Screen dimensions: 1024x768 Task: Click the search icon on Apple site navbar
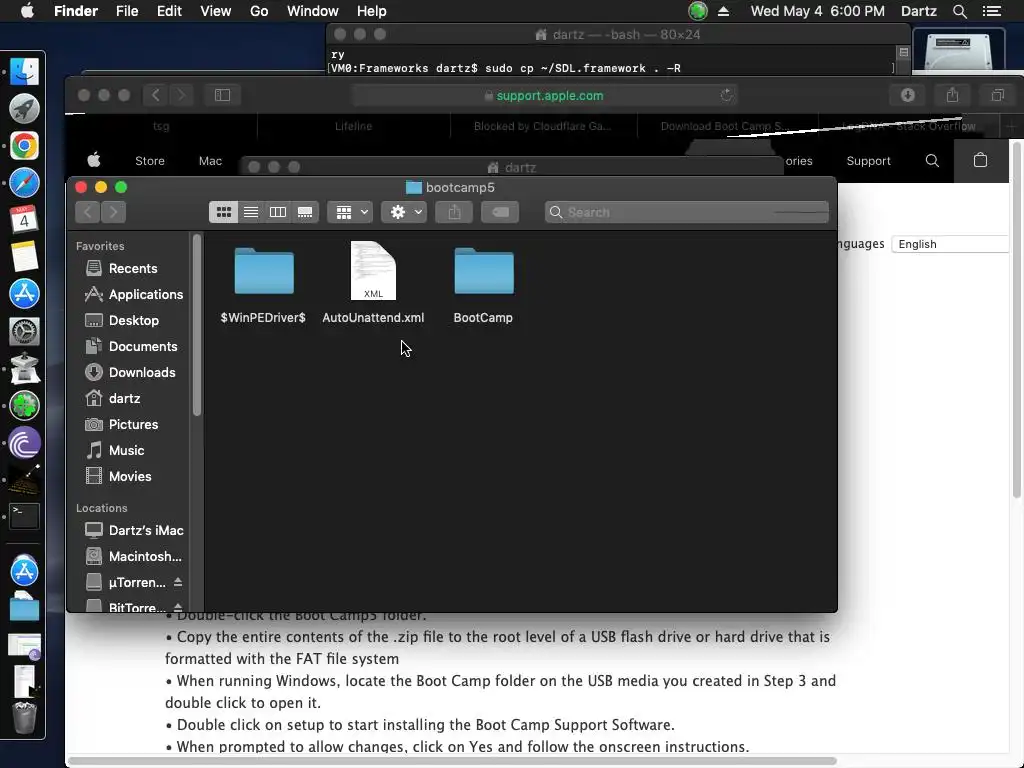(932, 161)
